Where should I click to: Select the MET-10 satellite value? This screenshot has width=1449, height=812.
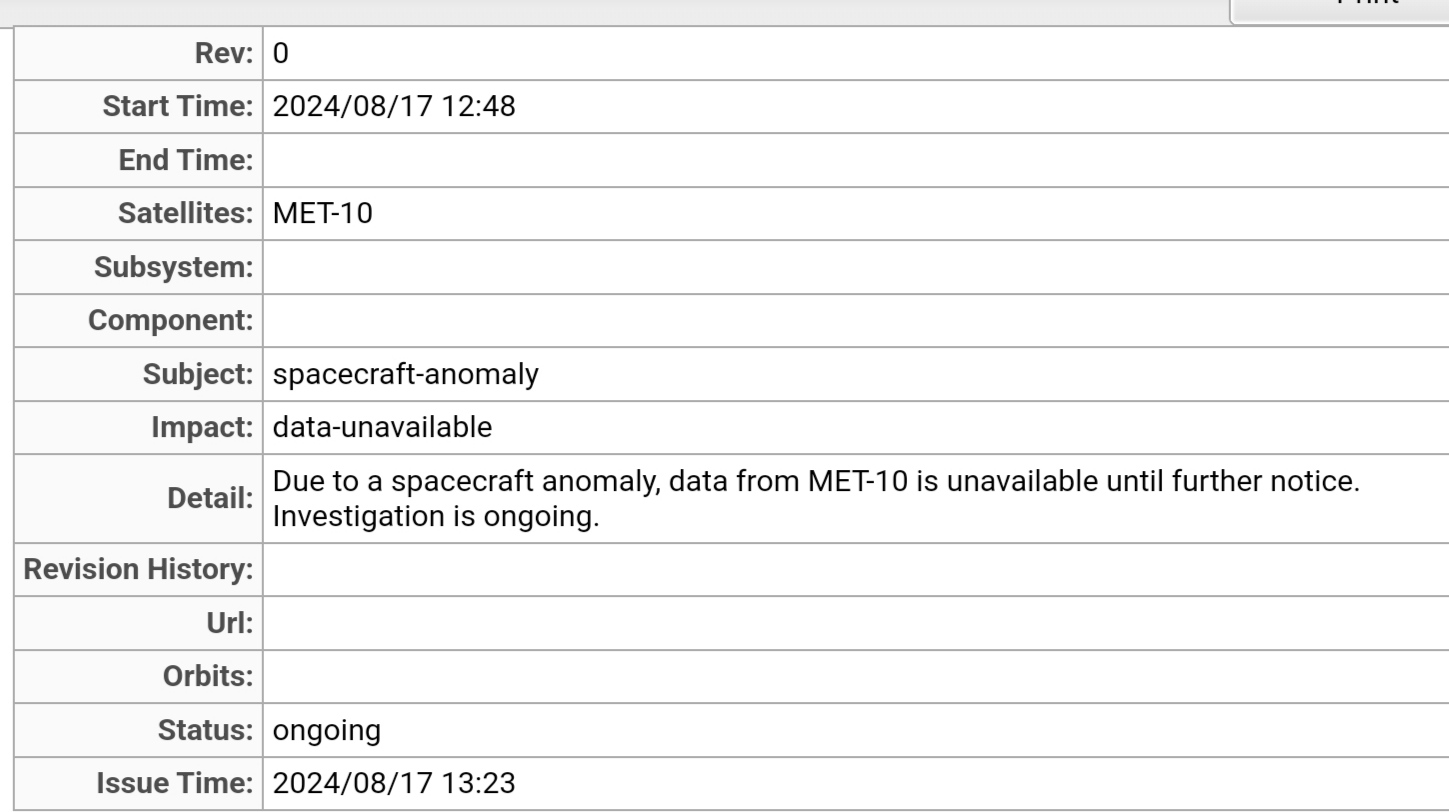(x=323, y=213)
